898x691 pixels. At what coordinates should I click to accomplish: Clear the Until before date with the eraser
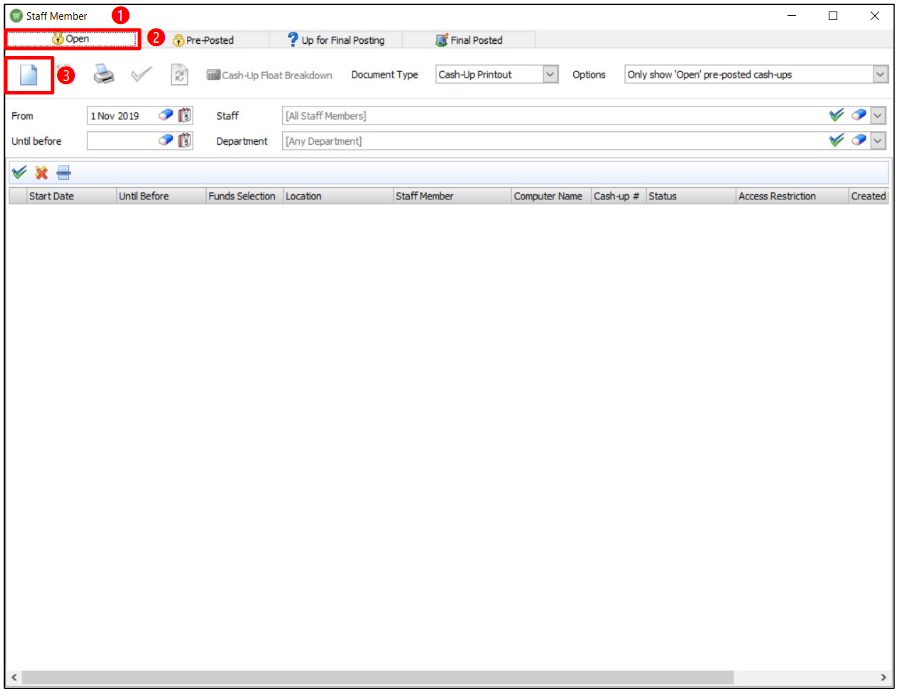[x=166, y=140]
